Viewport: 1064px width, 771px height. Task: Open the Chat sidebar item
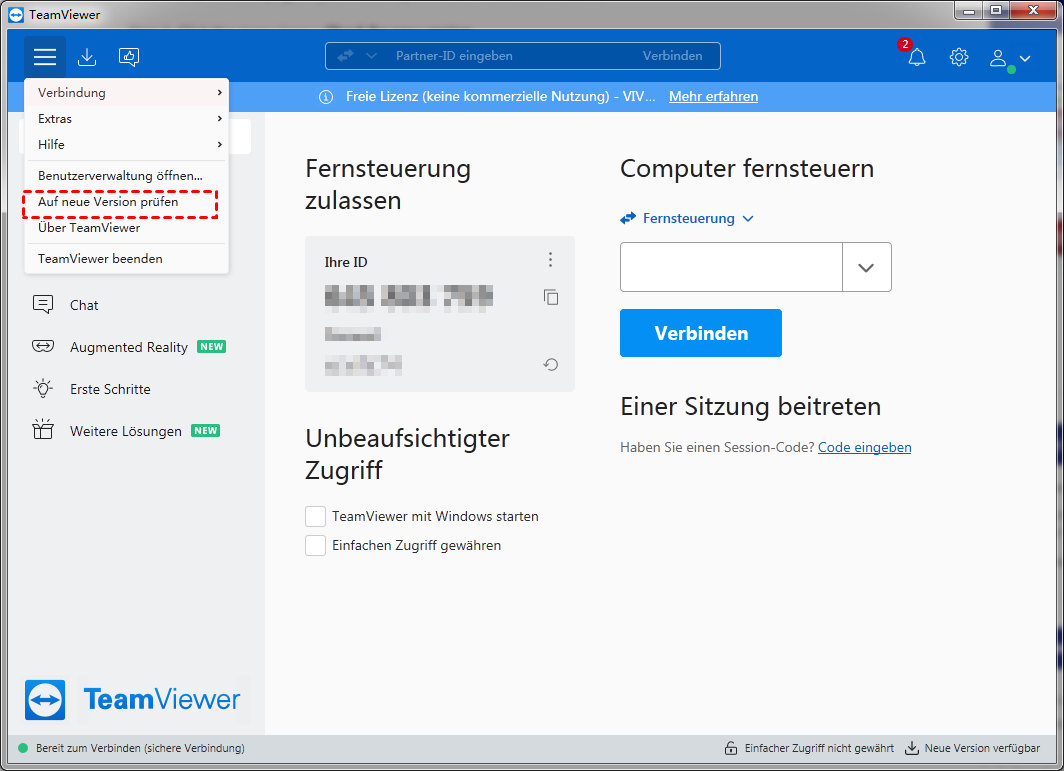(x=83, y=305)
